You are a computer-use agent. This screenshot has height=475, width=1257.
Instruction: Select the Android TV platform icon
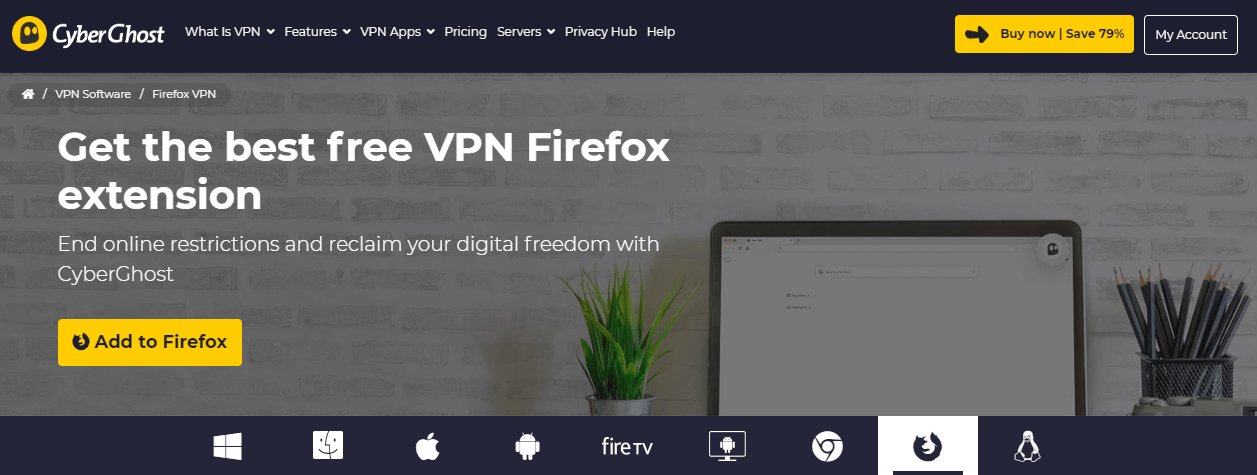[727, 446]
